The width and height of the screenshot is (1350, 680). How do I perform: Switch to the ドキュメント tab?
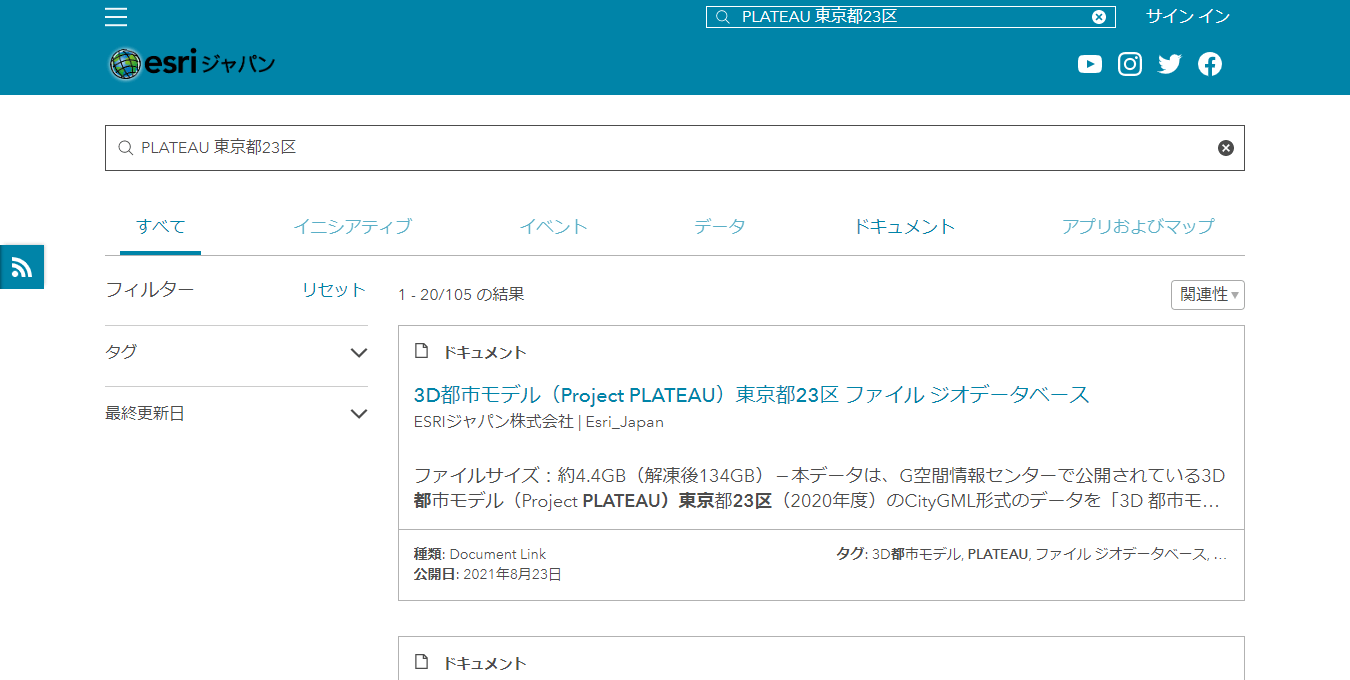point(905,227)
